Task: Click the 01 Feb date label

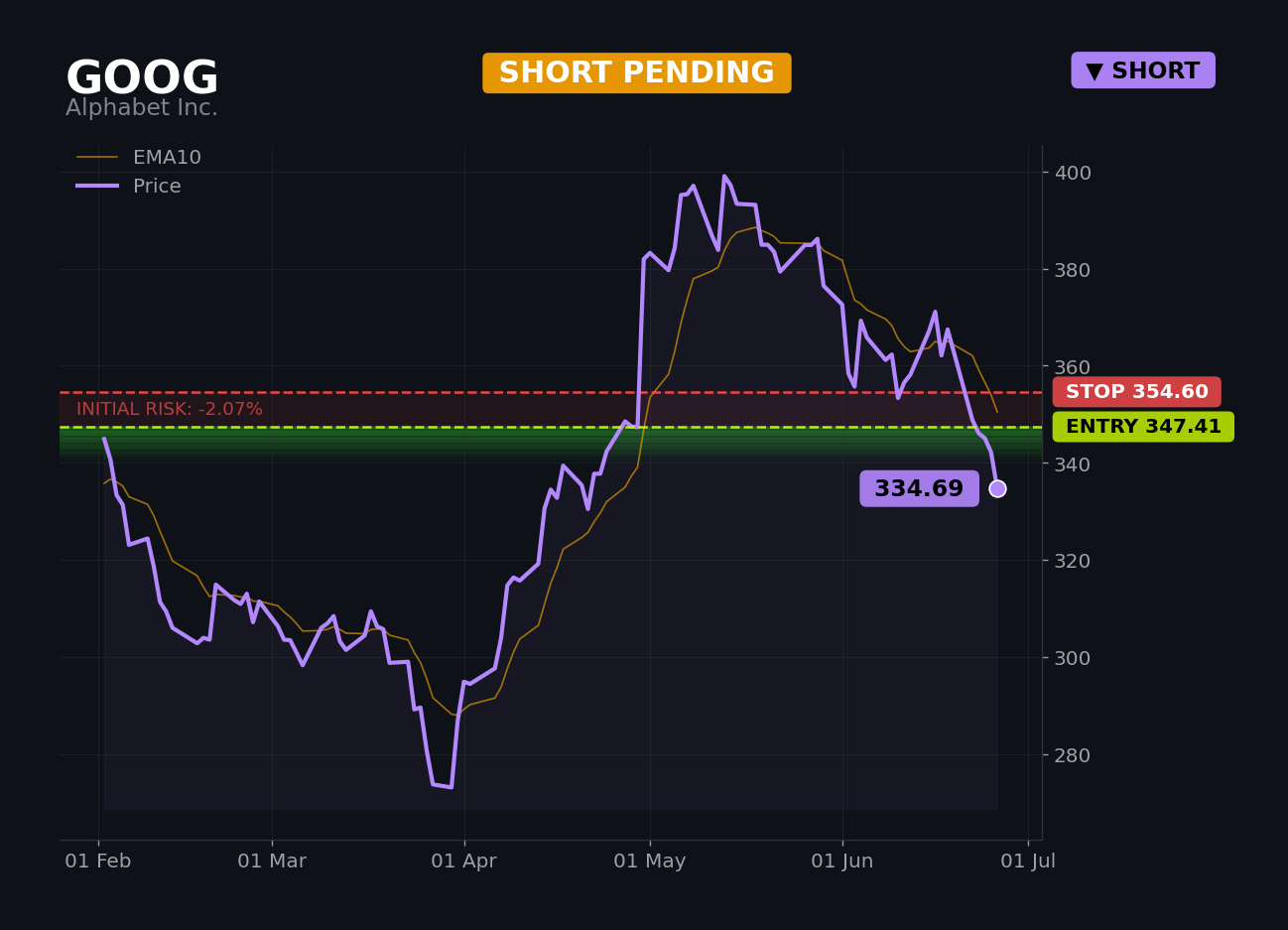Action: (x=98, y=862)
